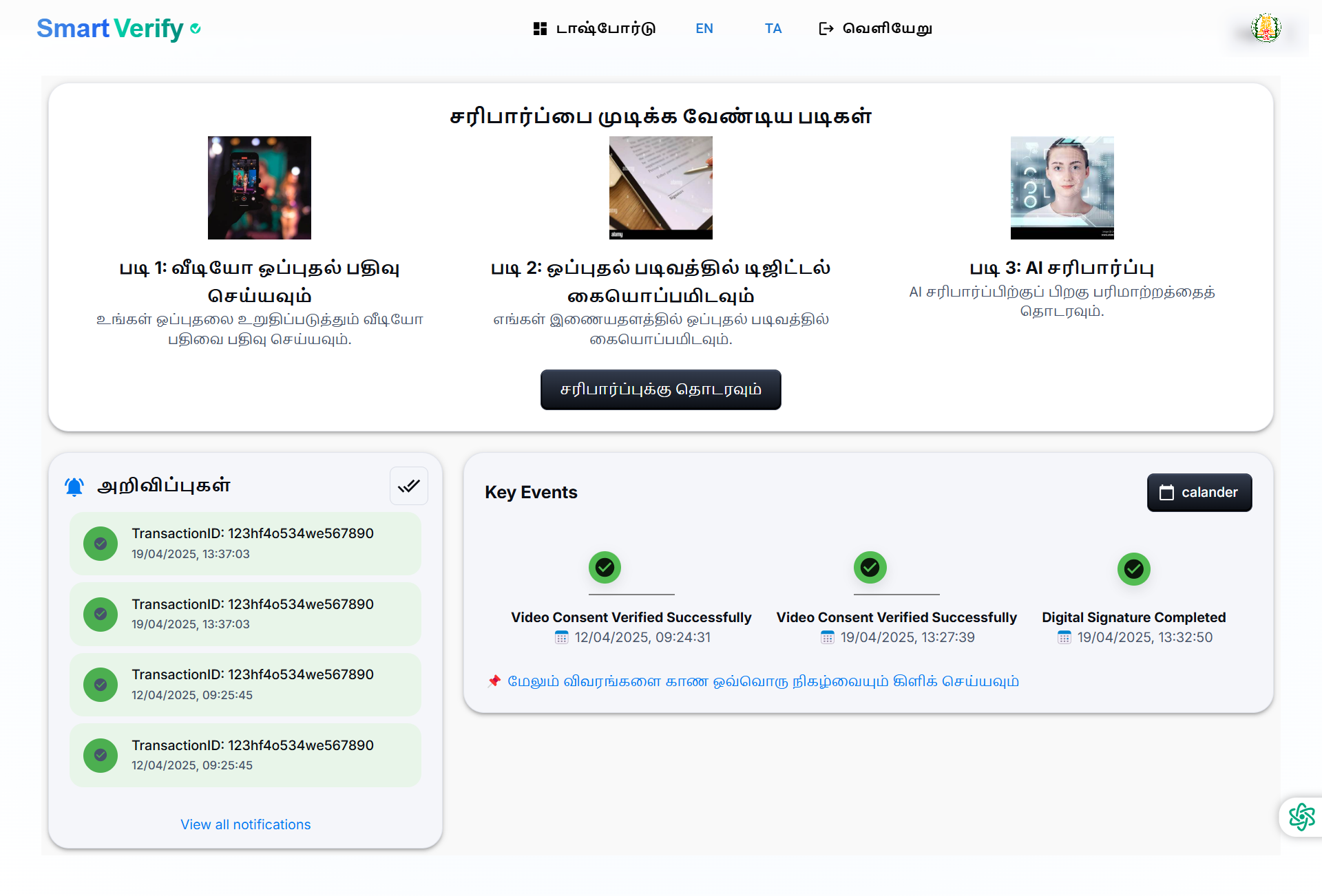Click the Smart Verify logo
The height and width of the screenshot is (896, 1322).
point(118,28)
